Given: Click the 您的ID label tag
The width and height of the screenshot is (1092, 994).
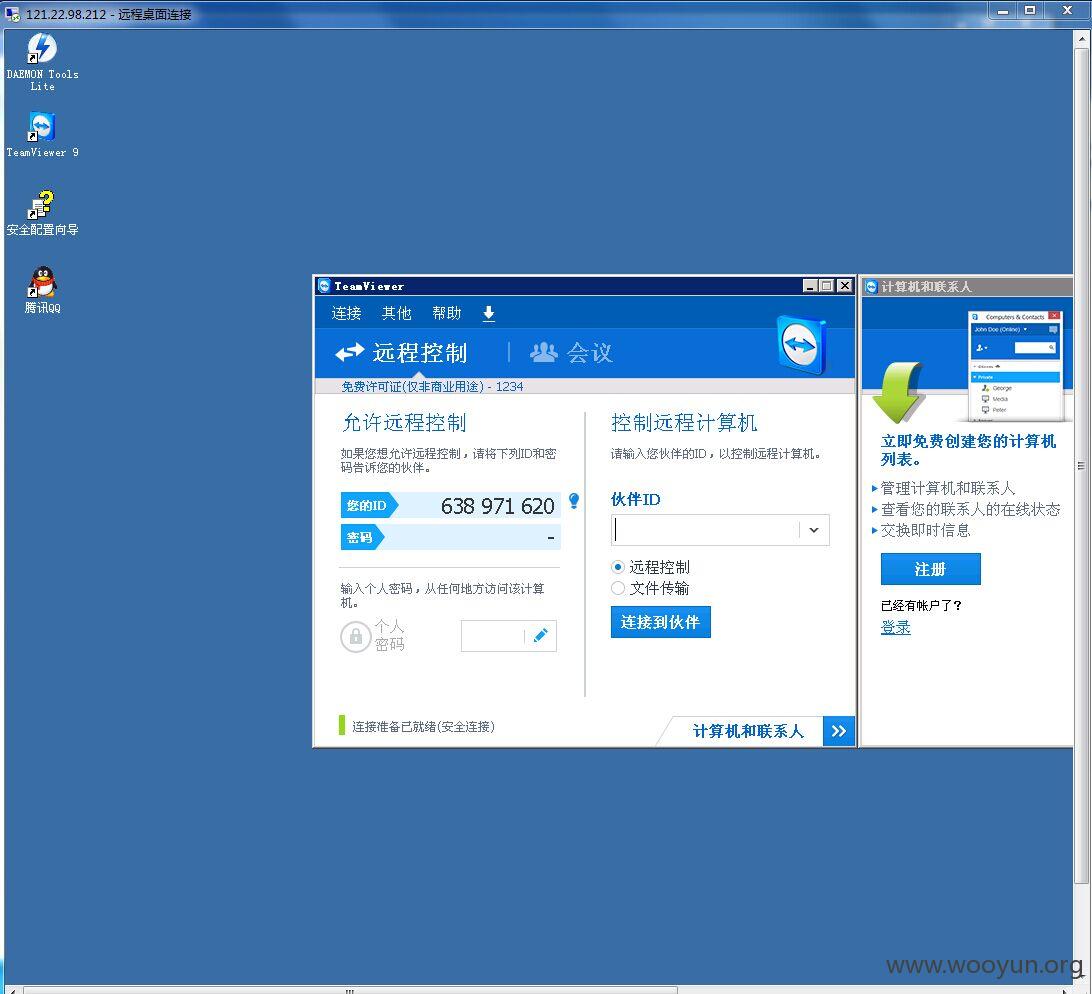Looking at the screenshot, I should tap(367, 506).
